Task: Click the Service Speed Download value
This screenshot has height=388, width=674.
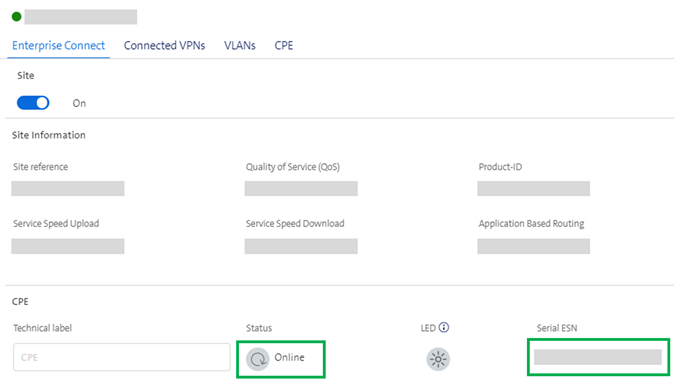Action: coord(301,246)
